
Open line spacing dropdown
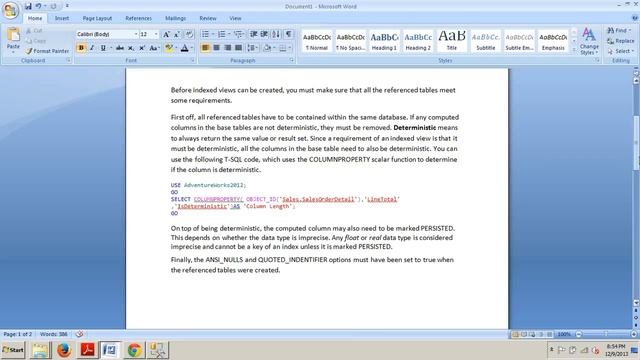click(253, 48)
